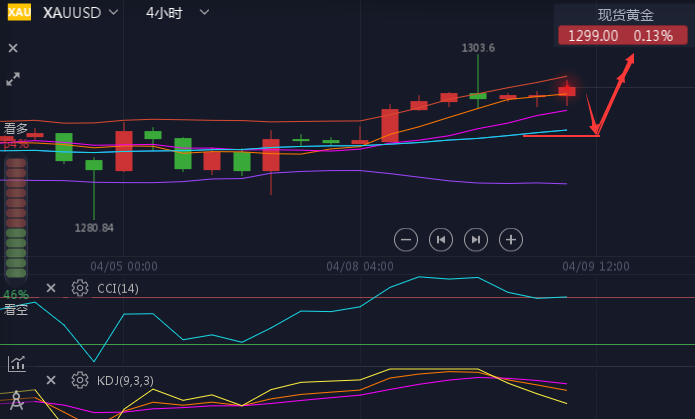Click the KDJ(9,3,3) indicator label
Viewport: 695px width, 419px height.
tap(125, 381)
